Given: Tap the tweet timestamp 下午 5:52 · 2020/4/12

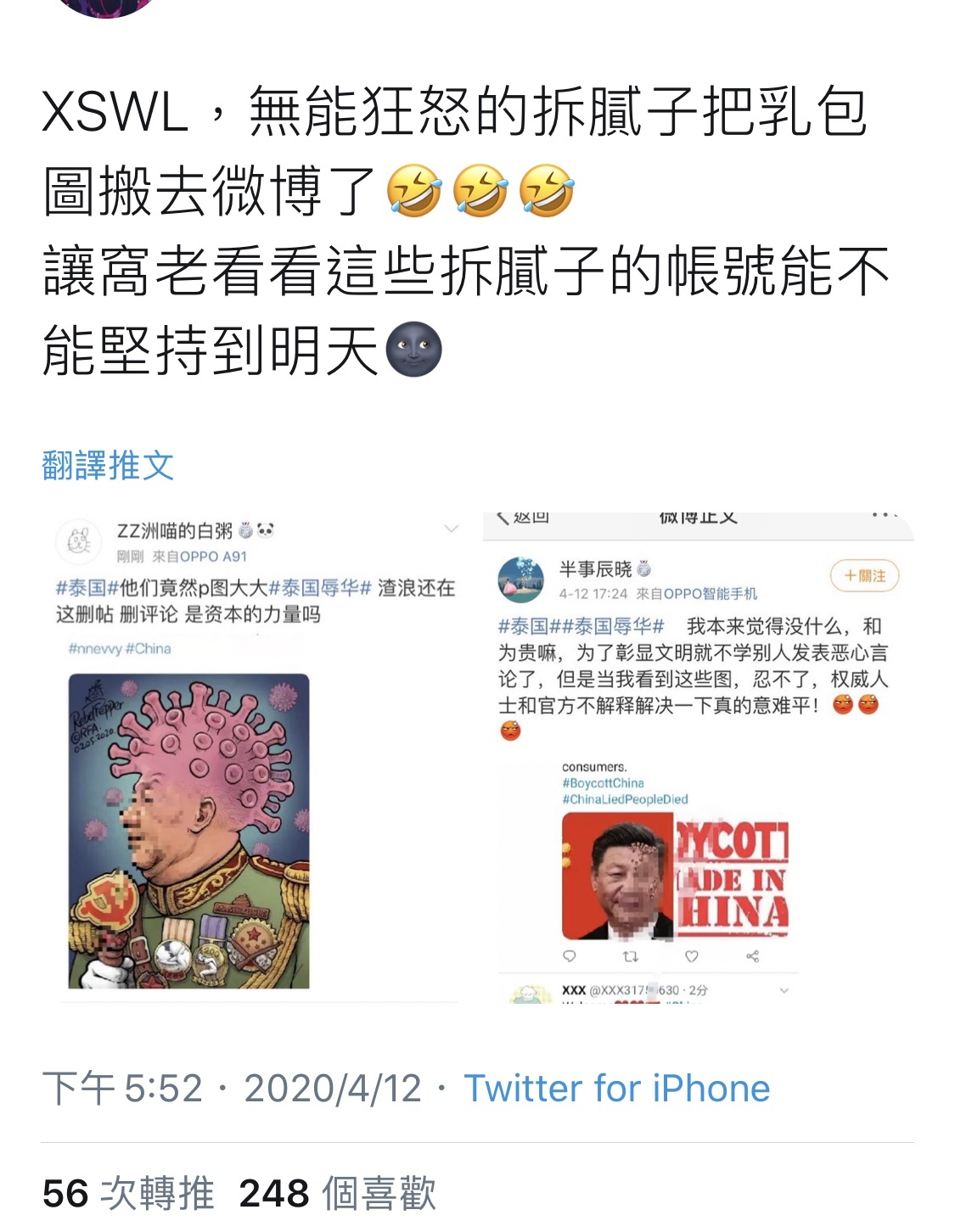Looking at the screenshot, I should 232,1089.
